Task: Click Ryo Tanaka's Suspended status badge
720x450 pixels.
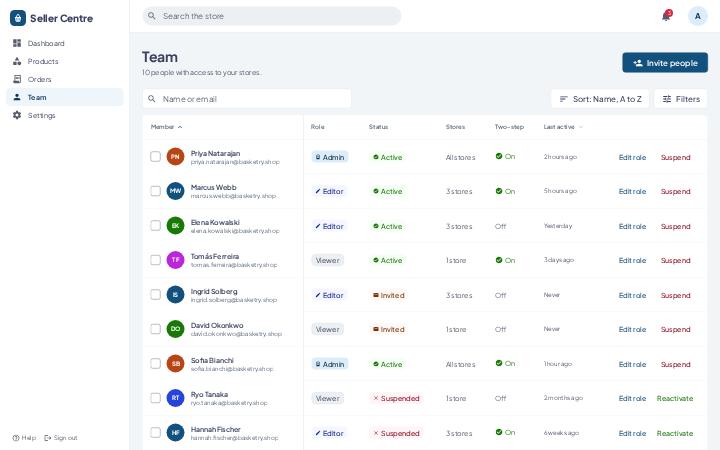Action: coord(396,399)
